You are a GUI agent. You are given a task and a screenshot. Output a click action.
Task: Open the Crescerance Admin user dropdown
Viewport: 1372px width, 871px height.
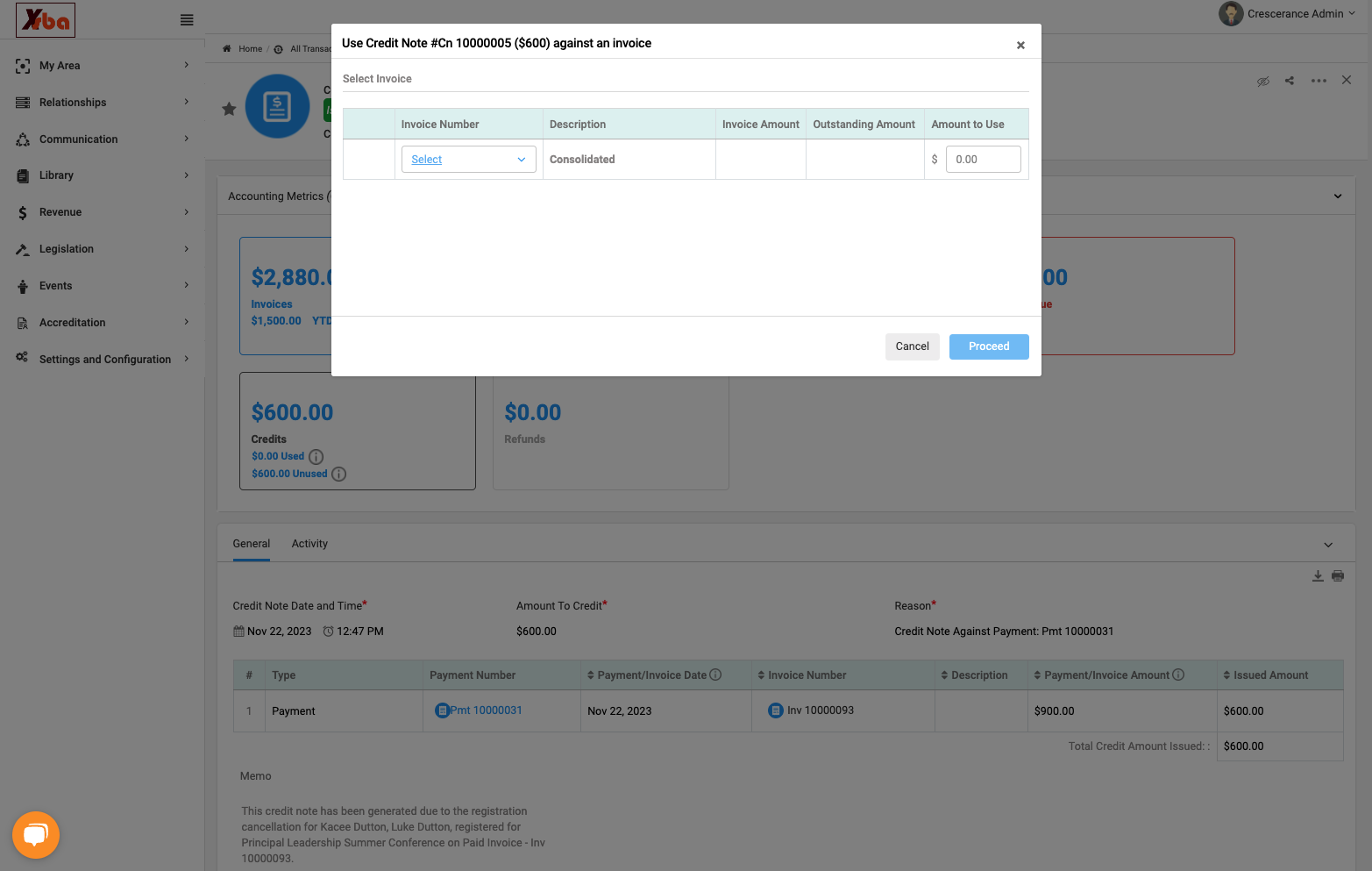1302,14
